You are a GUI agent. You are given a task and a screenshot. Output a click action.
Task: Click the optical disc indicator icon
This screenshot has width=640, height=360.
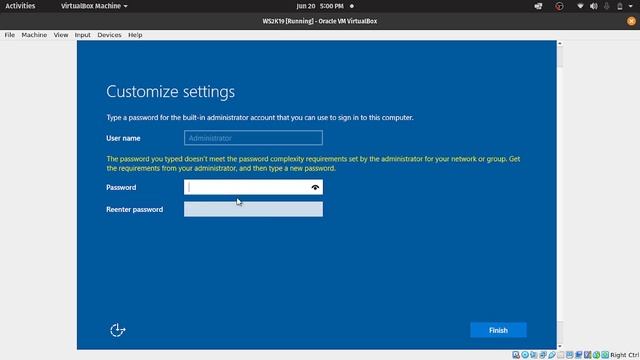tap(525, 355)
